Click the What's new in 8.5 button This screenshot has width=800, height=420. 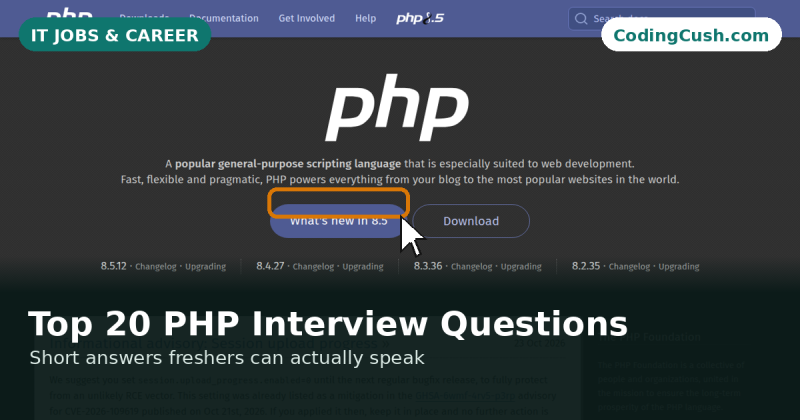click(338, 221)
